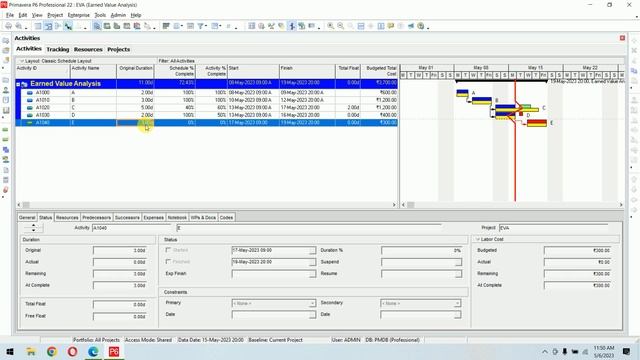The height and width of the screenshot is (360, 640).
Task: Click the Print icon in the toolbar
Action: pos(8,26)
